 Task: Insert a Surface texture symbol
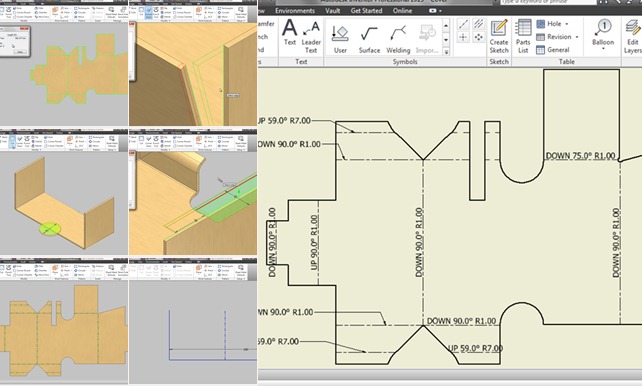[369, 39]
